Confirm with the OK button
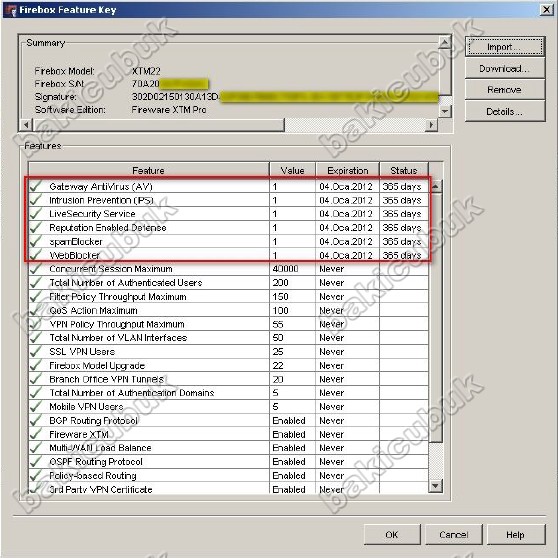Screen dimensions: 558x558 click(x=392, y=535)
